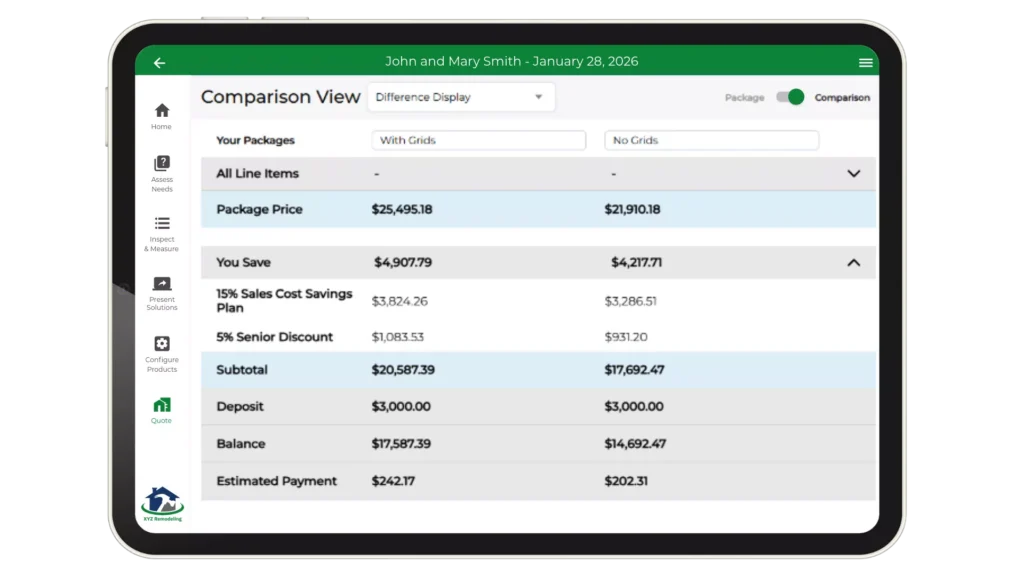Click the back arrow in header
The width and height of the screenshot is (1024, 576).
click(x=159, y=63)
